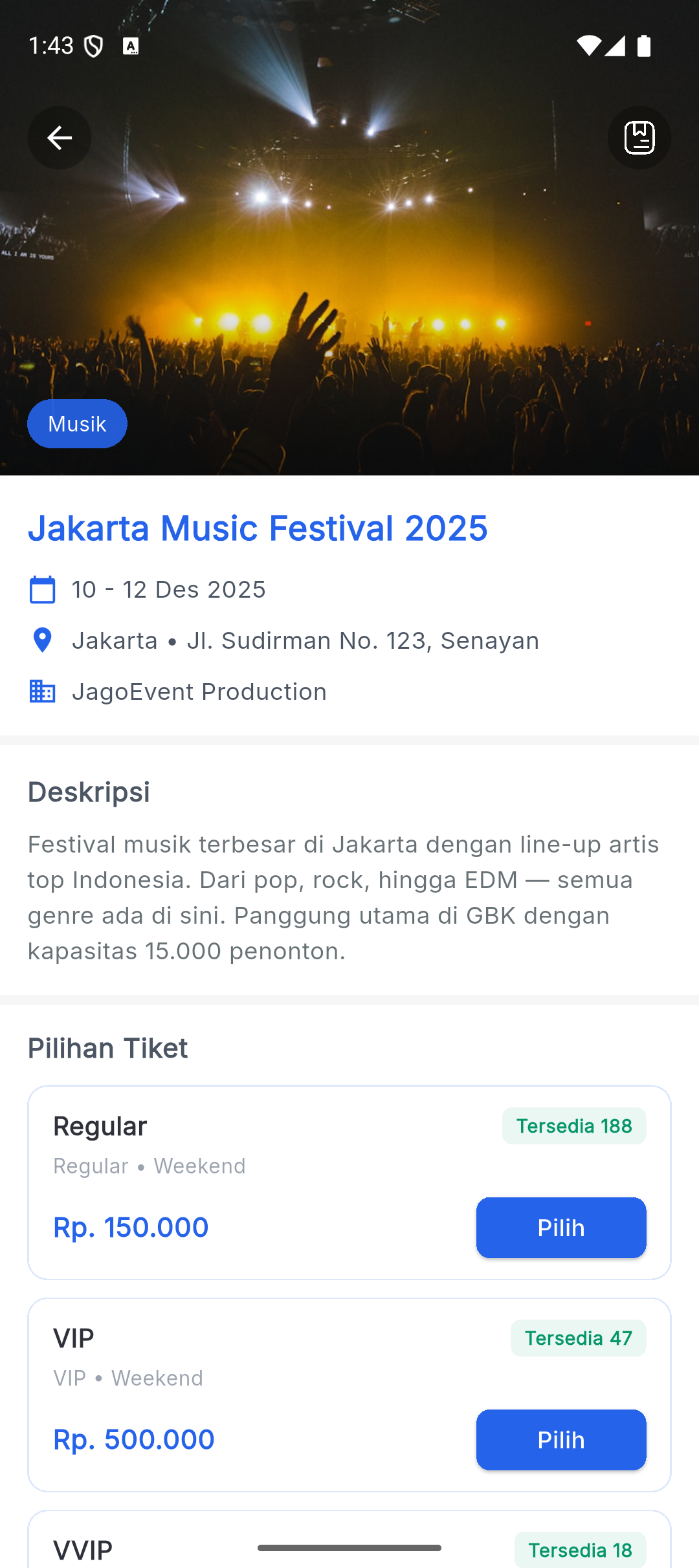Tap the Jakarta Music Festival 2025 title
Image resolution: width=699 pixels, height=1568 pixels.
(258, 528)
